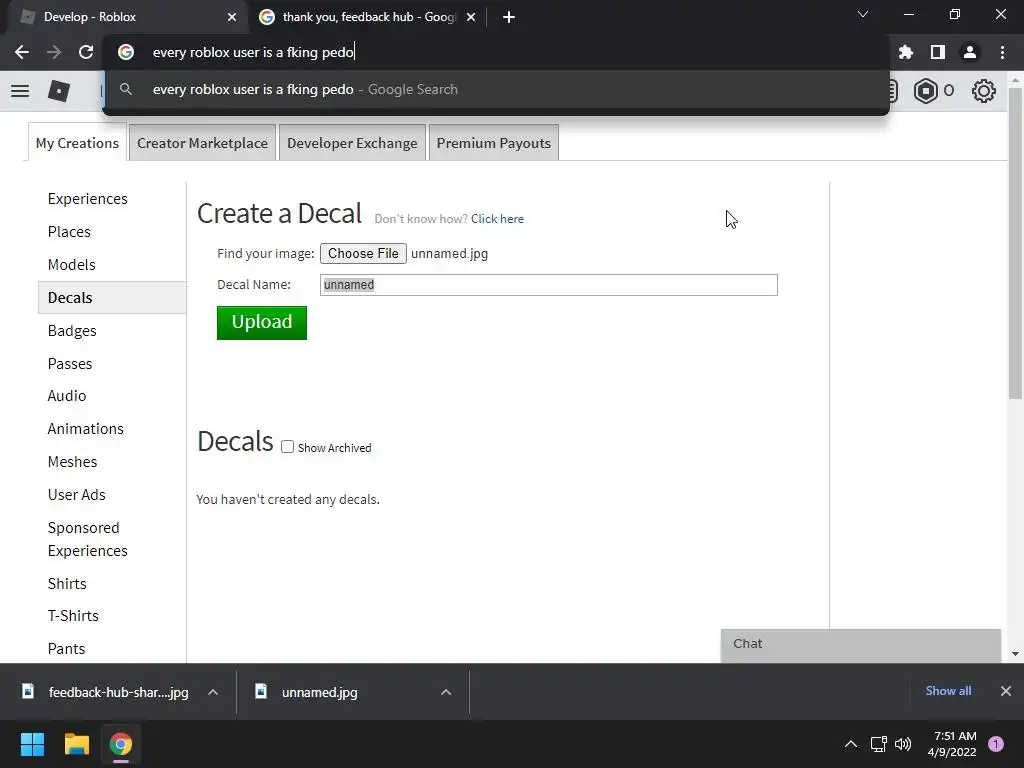This screenshot has height=768, width=1024.
Task: Reload the page with the refresh icon
Action: point(86,52)
